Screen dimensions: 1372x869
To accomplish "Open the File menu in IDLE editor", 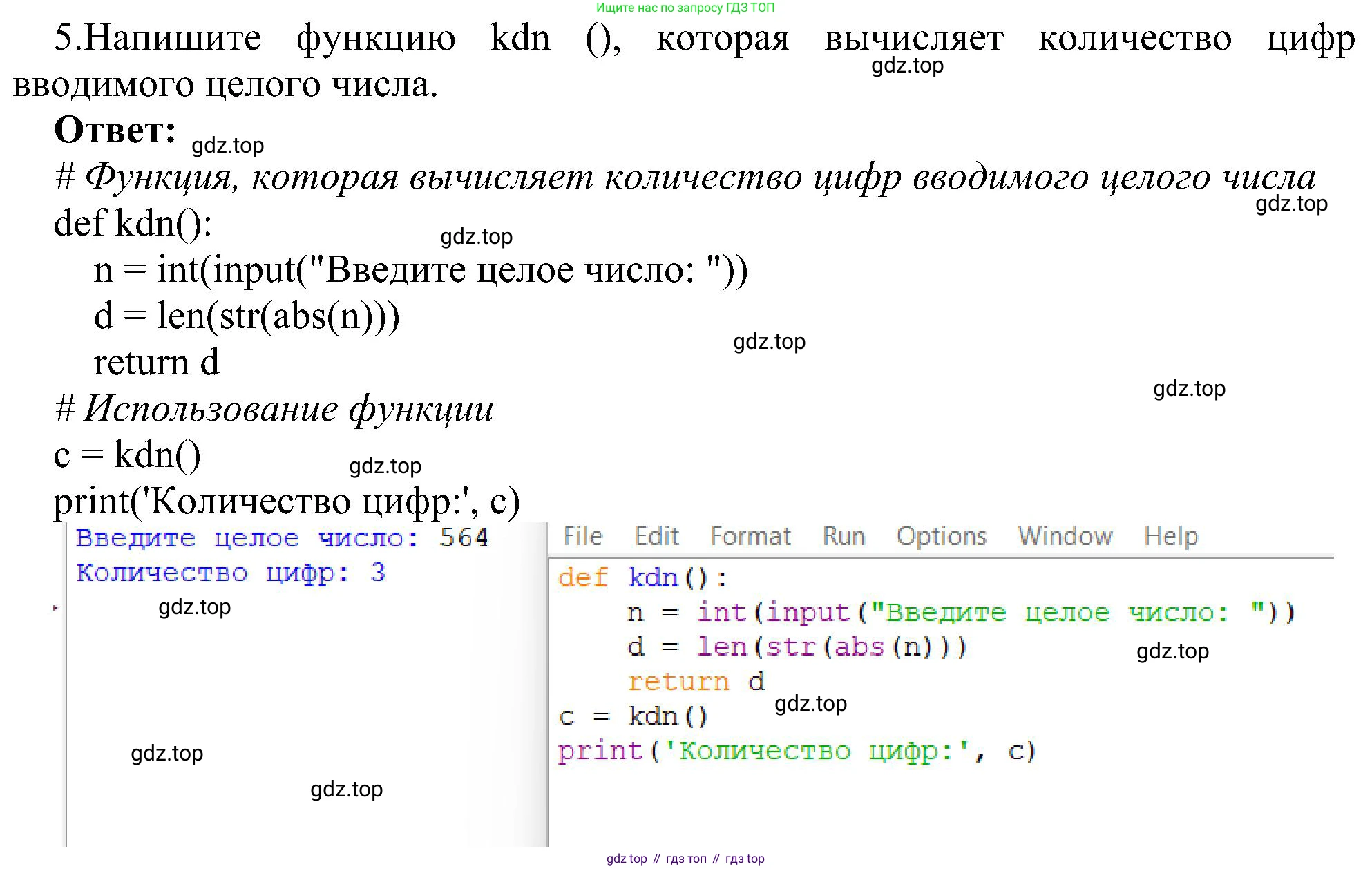I will (x=582, y=536).
